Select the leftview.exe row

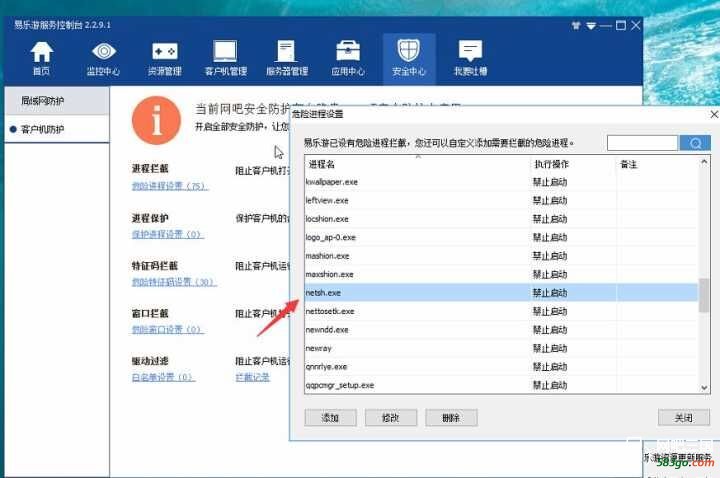click(x=501, y=201)
